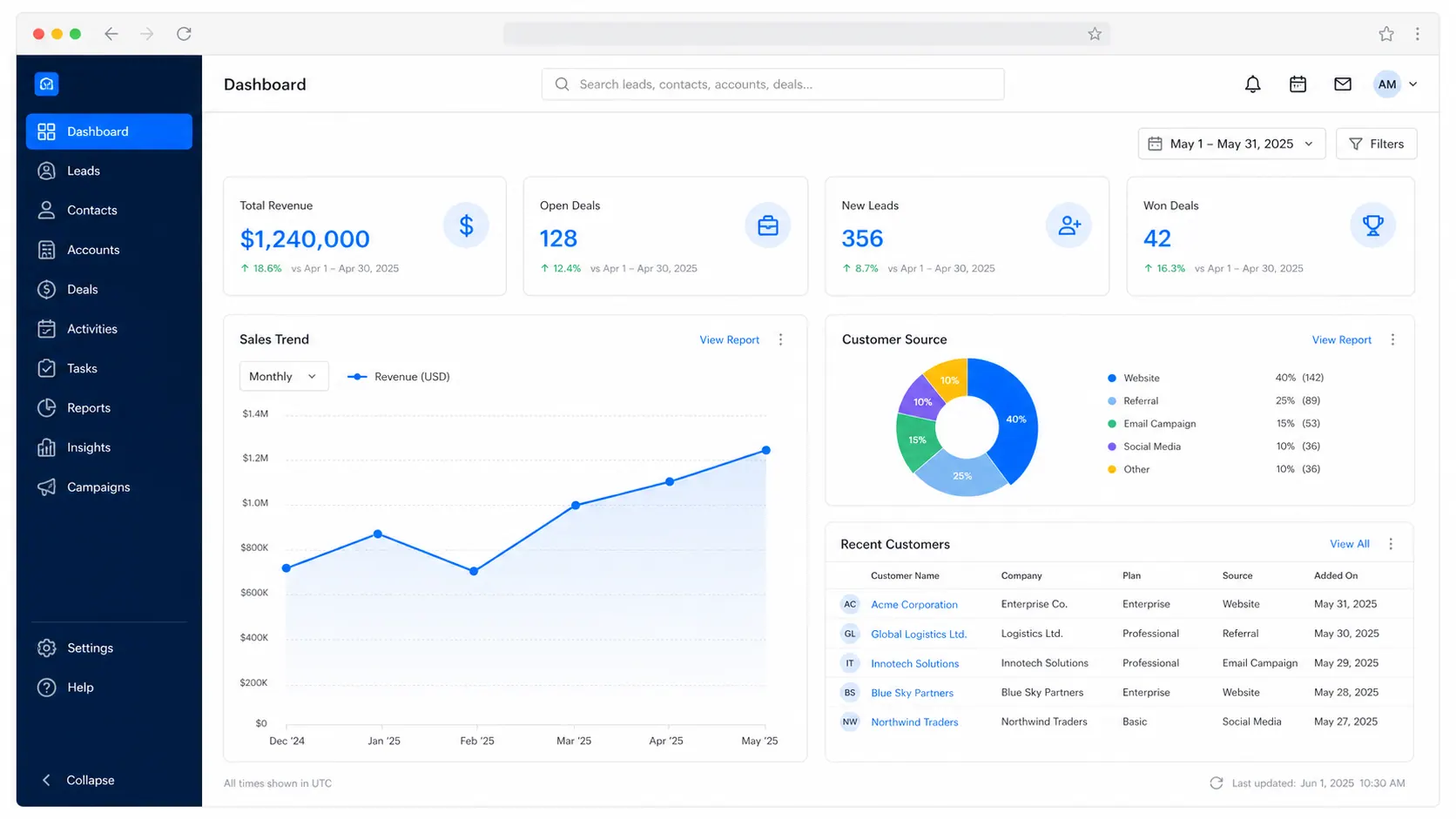View Report for Sales Trend

coord(730,340)
